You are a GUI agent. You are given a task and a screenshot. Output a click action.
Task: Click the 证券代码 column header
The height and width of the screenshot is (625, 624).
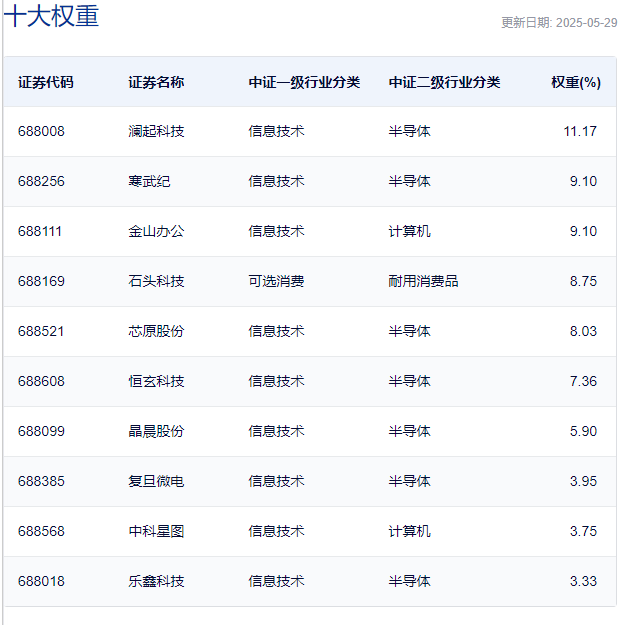click(x=46, y=83)
